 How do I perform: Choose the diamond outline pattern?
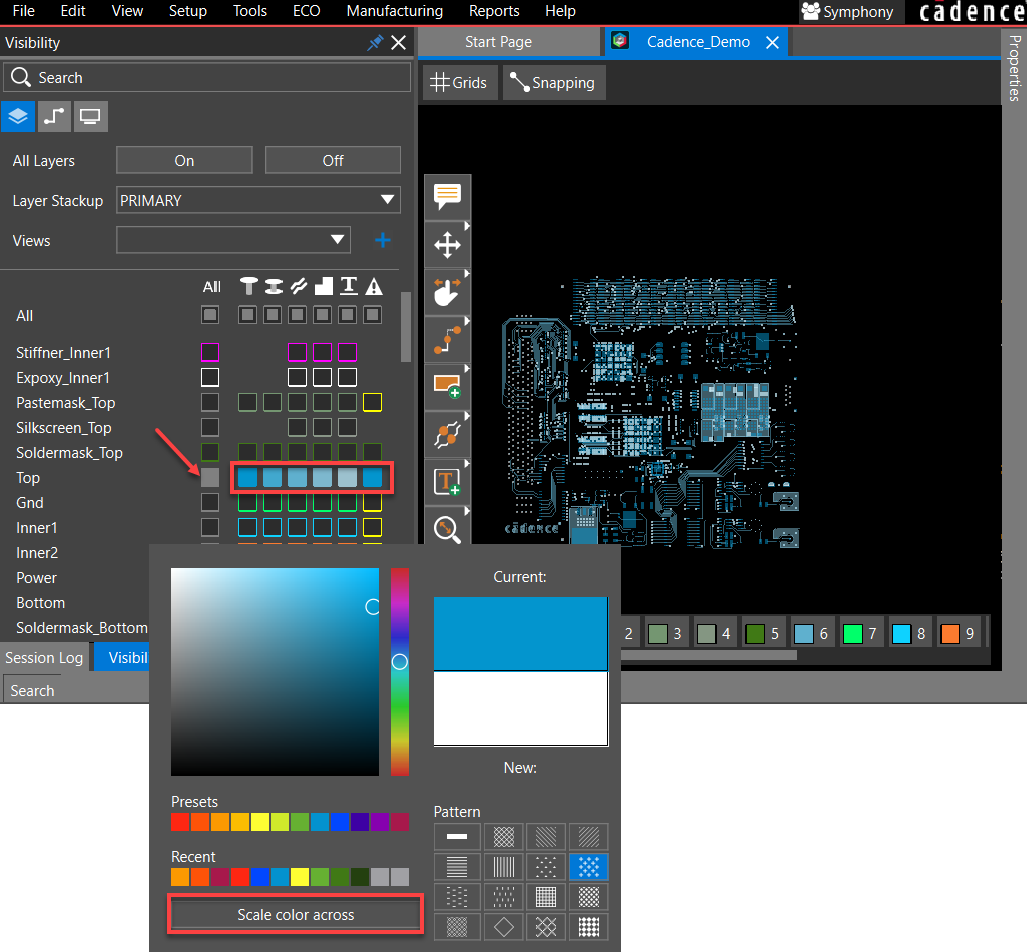(x=504, y=926)
